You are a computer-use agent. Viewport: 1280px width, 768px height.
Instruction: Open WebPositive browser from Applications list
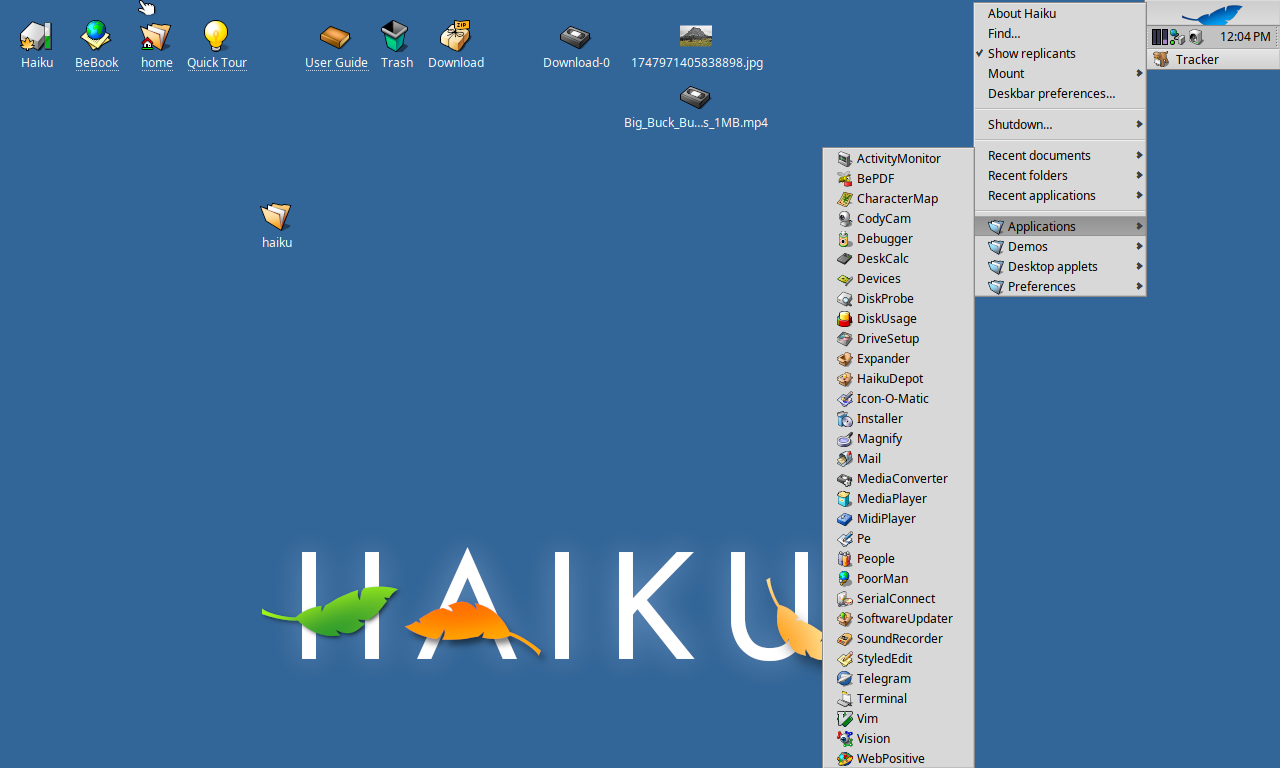(x=898, y=758)
